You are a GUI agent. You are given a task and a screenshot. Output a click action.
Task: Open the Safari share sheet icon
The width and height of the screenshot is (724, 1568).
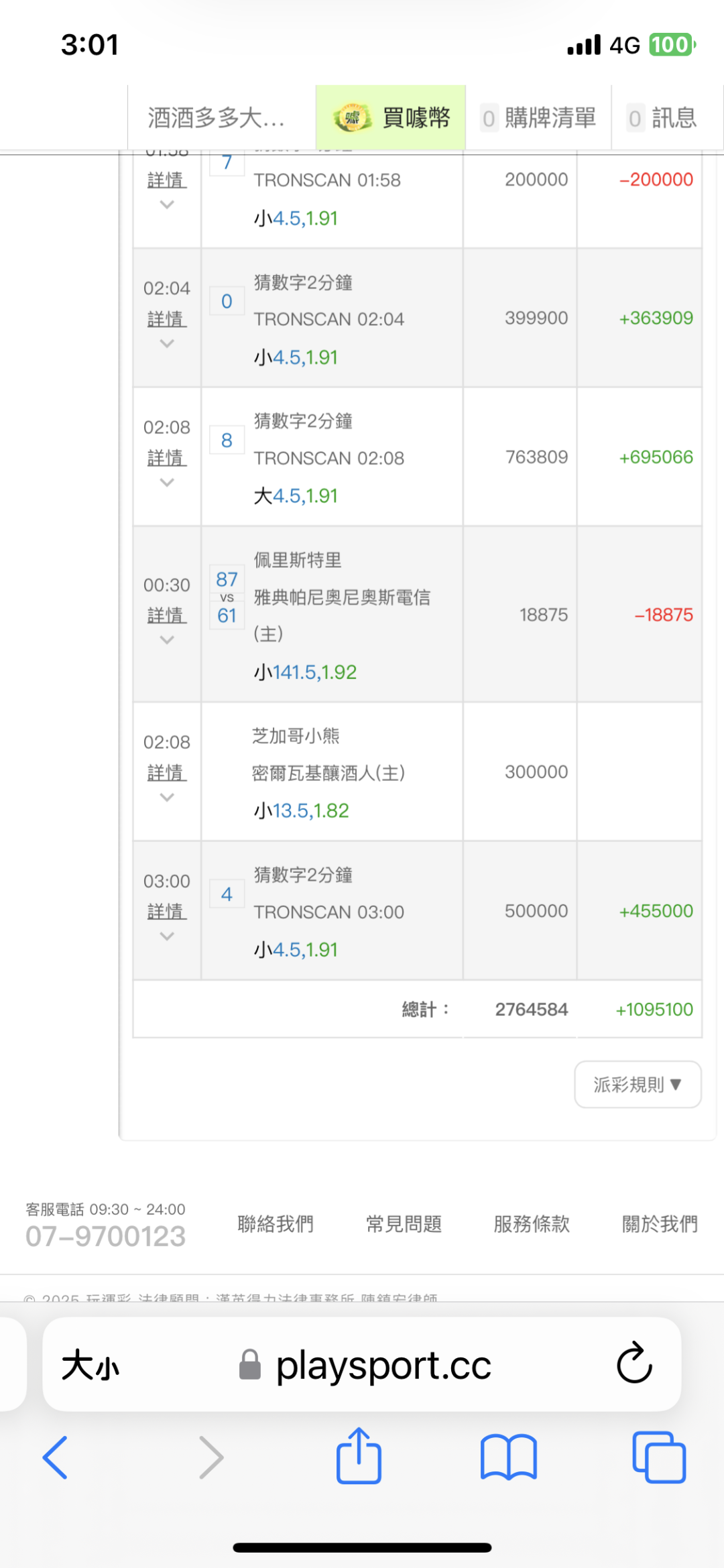pos(359,1456)
